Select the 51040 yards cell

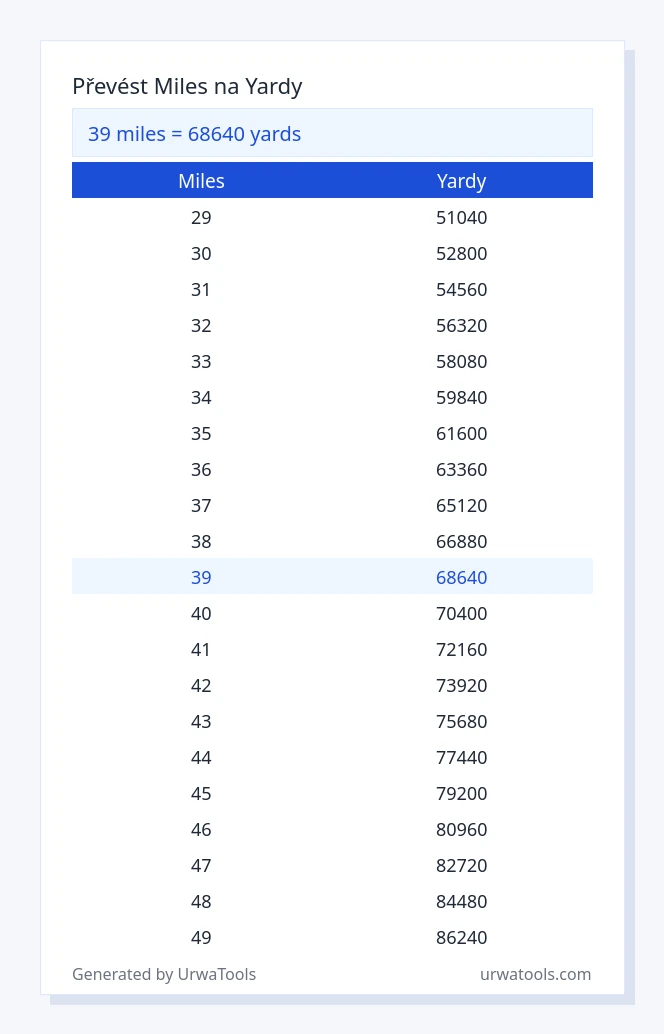[462, 218]
